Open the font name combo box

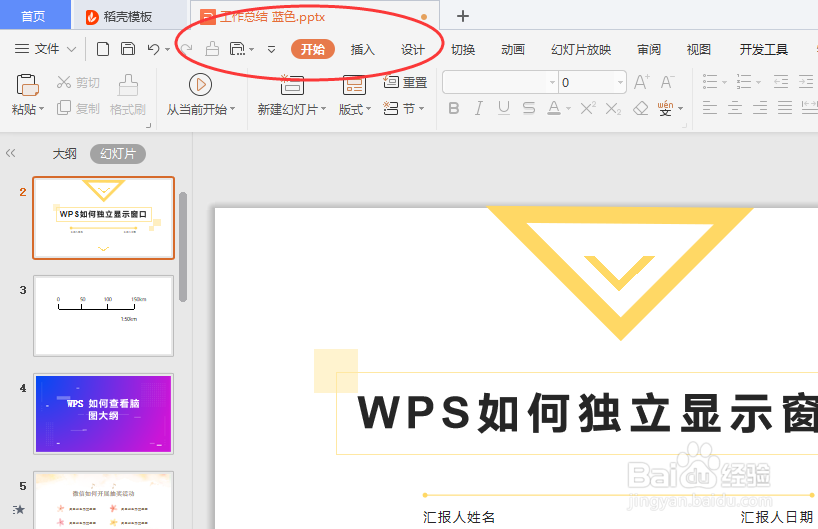500,82
